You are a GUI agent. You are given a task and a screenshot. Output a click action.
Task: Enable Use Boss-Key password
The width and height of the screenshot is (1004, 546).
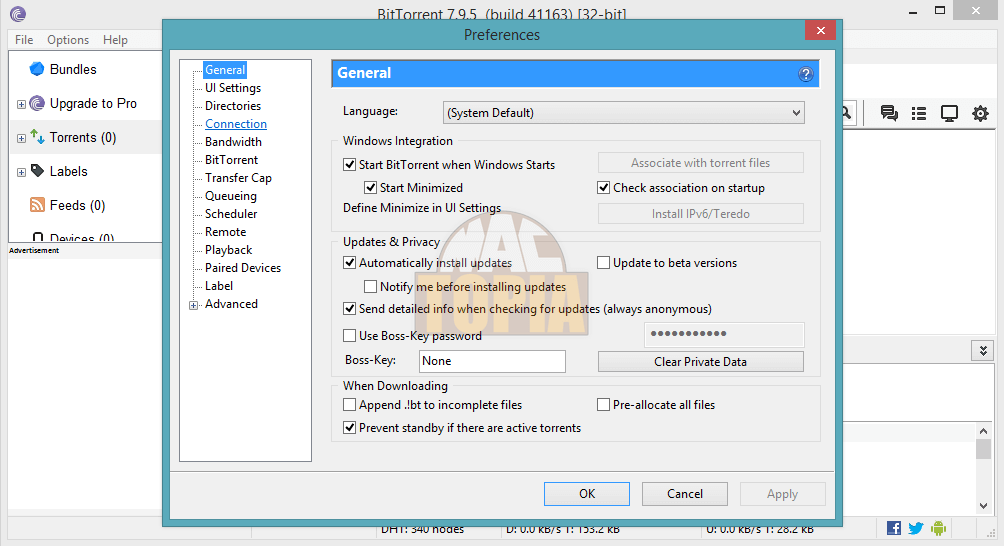coord(350,335)
